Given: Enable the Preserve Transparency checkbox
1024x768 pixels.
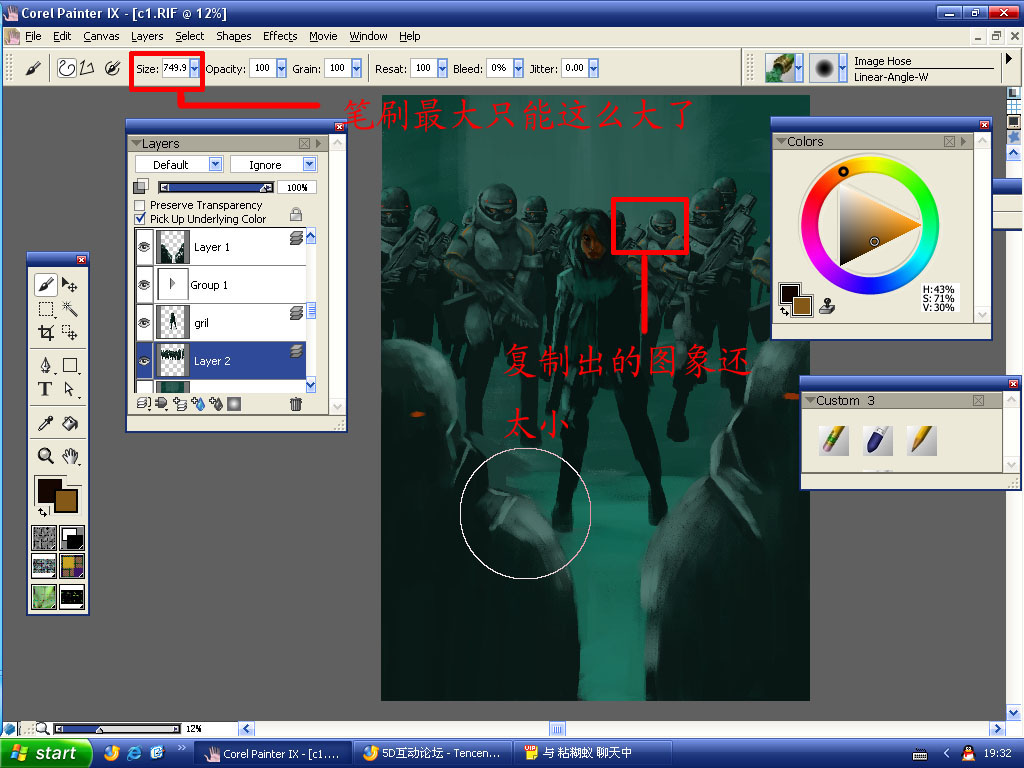Looking at the screenshot, I should pos(140,205).
